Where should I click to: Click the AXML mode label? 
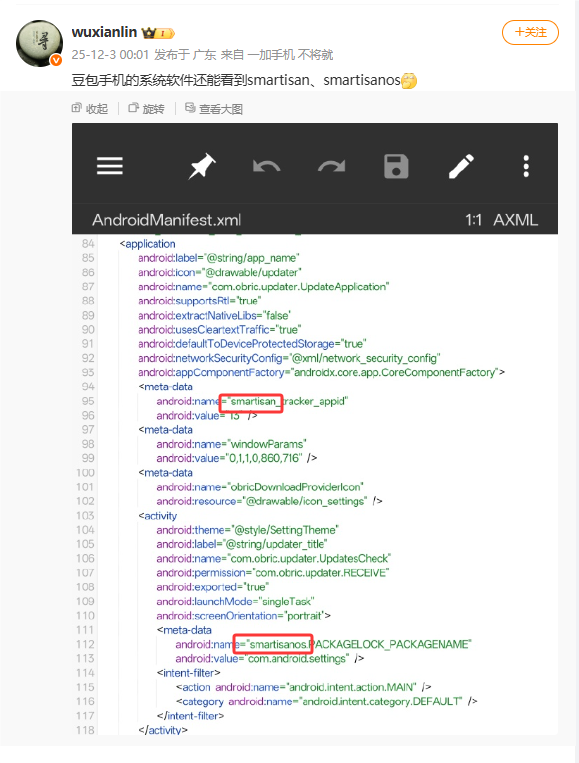[x=516, y=220]
